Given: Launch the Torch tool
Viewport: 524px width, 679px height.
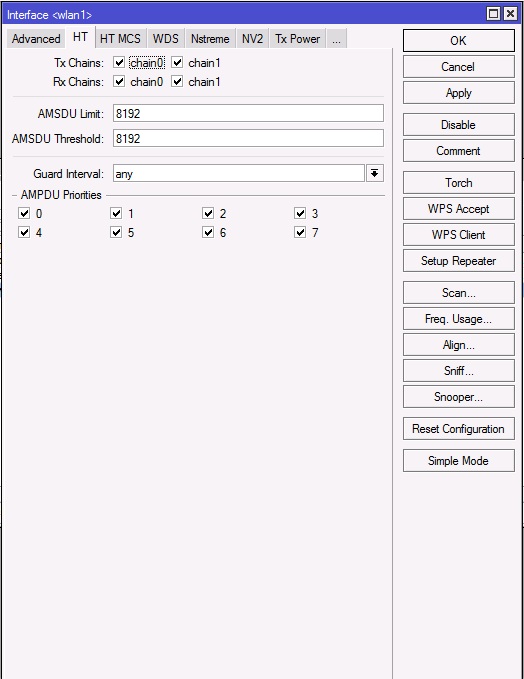Looking at the screenshot, I should click(x=459, y=182).
